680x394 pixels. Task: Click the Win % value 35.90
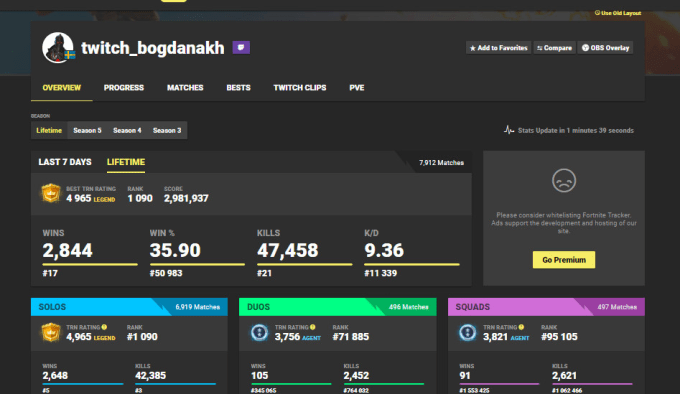(175, 250)
